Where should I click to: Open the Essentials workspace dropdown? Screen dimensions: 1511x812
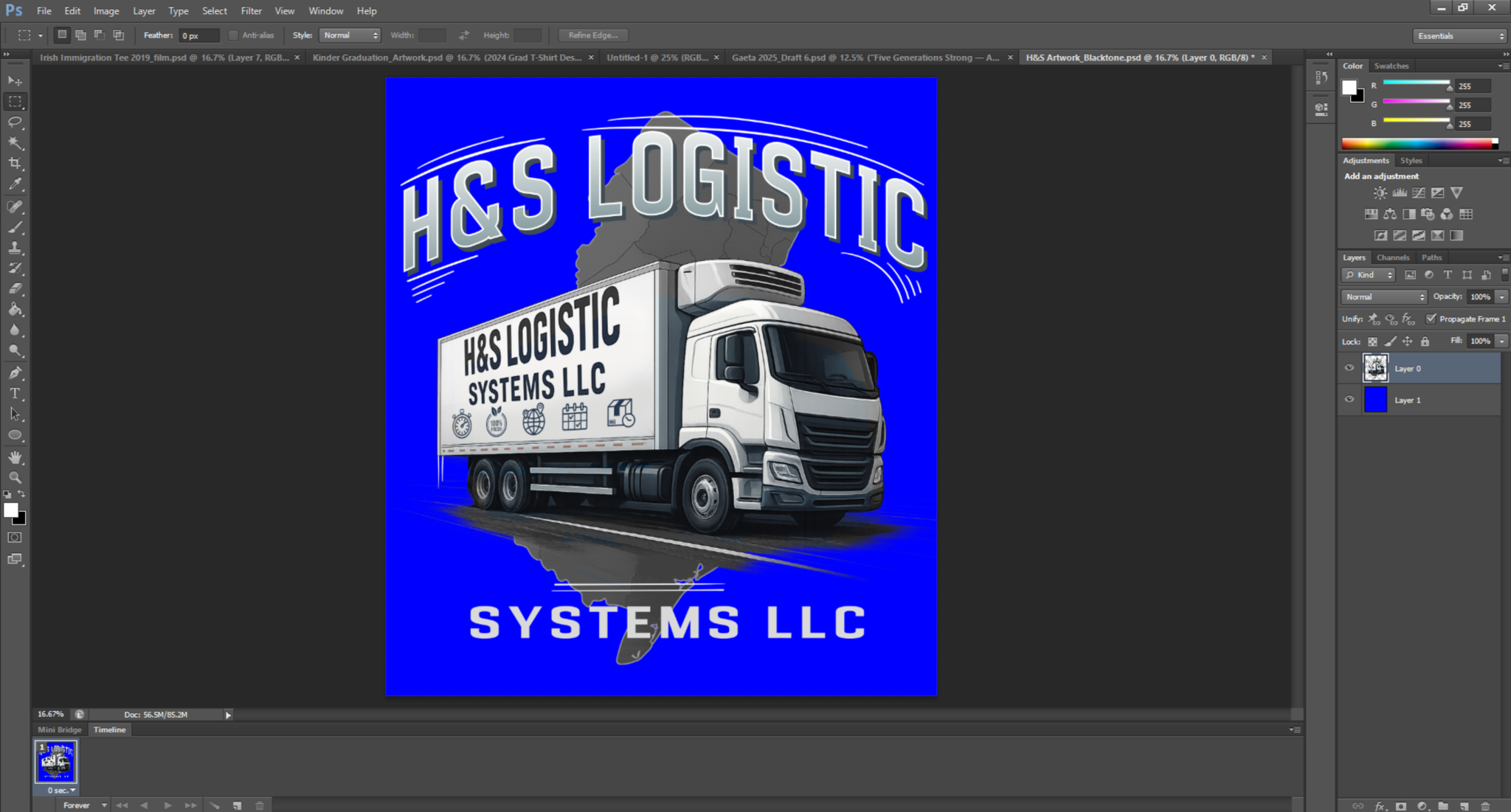[x=1459, y=35]
